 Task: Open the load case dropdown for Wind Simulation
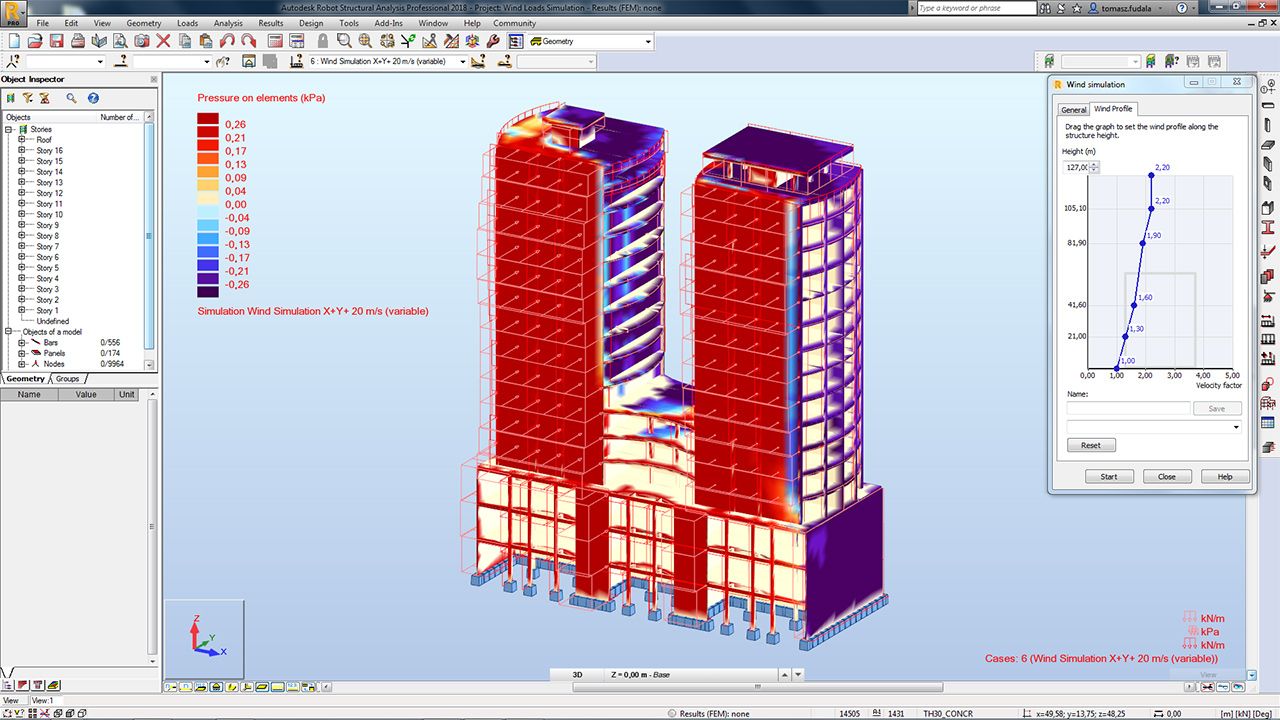[x=462, y=62]
